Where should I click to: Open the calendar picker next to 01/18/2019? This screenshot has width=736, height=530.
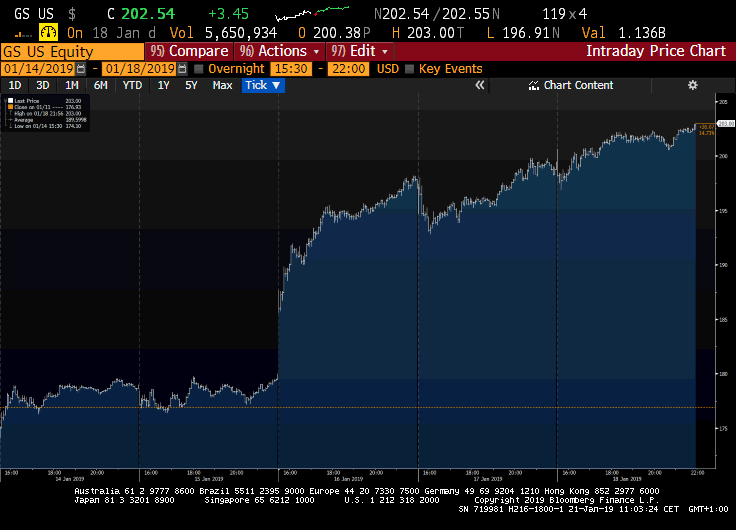(182, 69)
